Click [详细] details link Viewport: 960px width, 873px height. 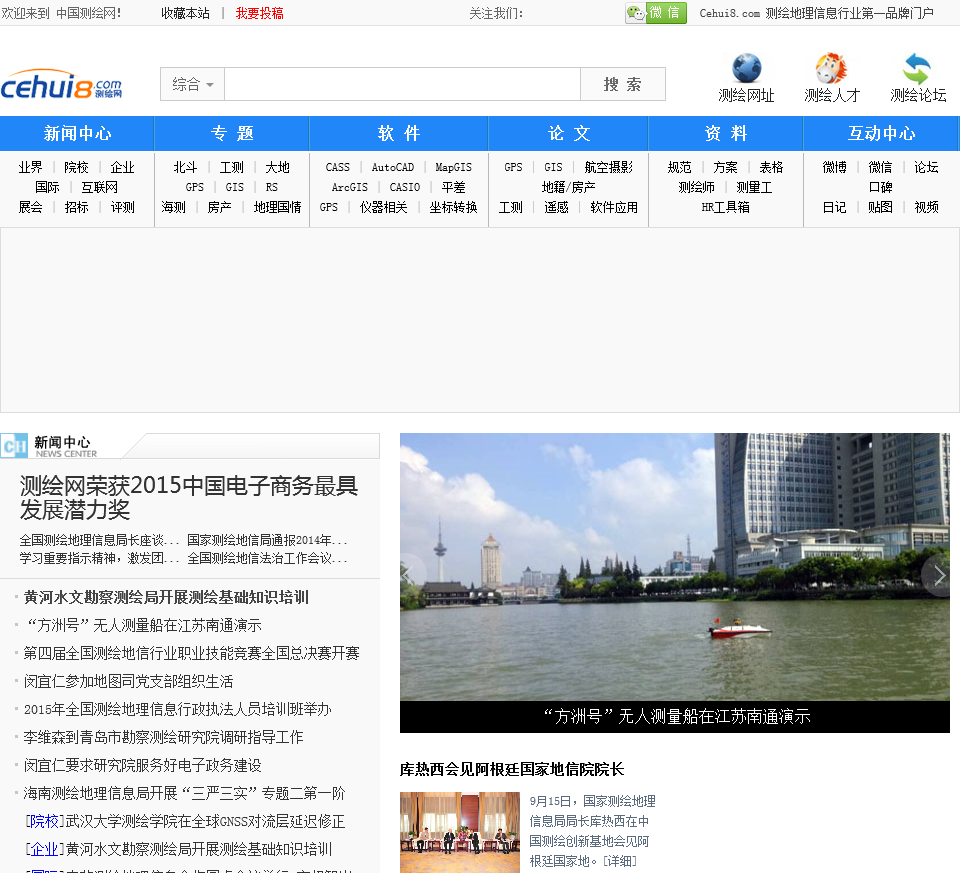tap(620, 861)
